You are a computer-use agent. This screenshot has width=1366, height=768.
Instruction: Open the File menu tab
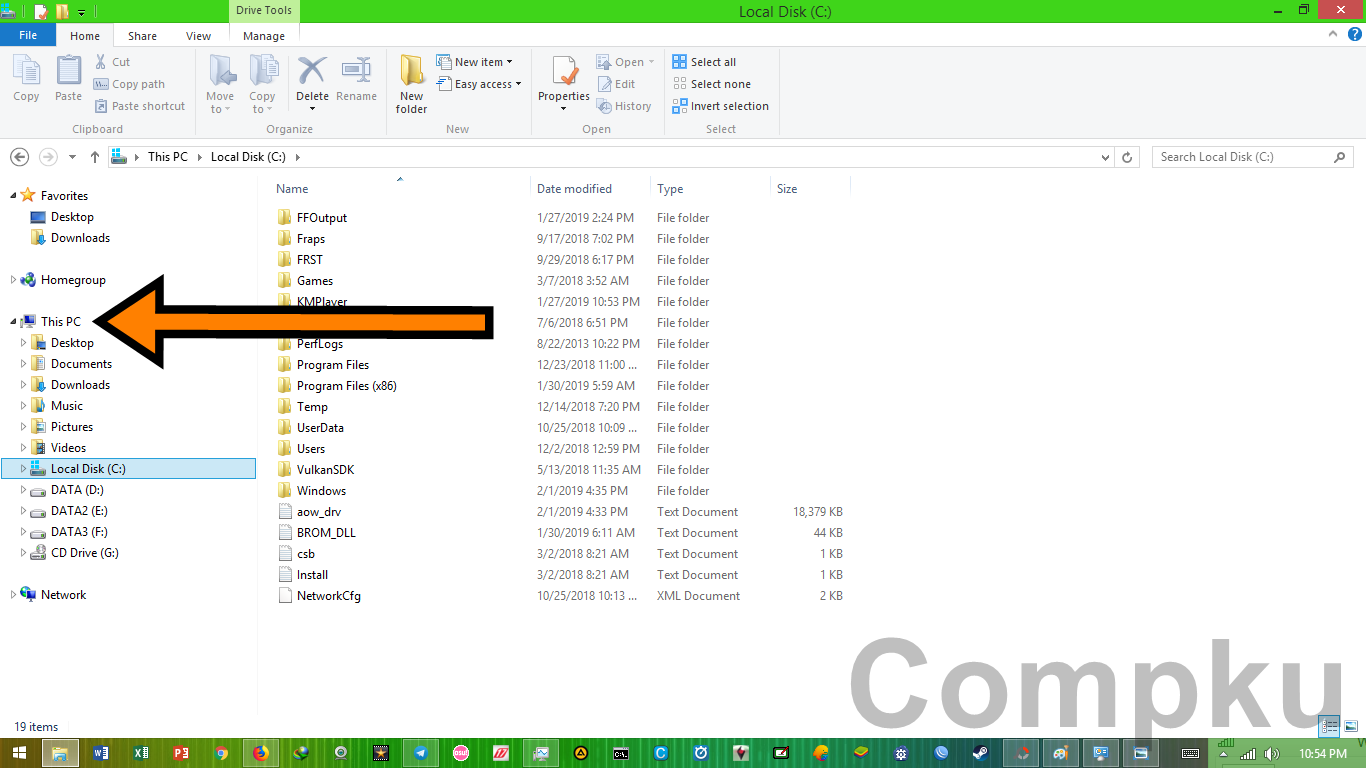pyautogui.click(x=28, y=35)
